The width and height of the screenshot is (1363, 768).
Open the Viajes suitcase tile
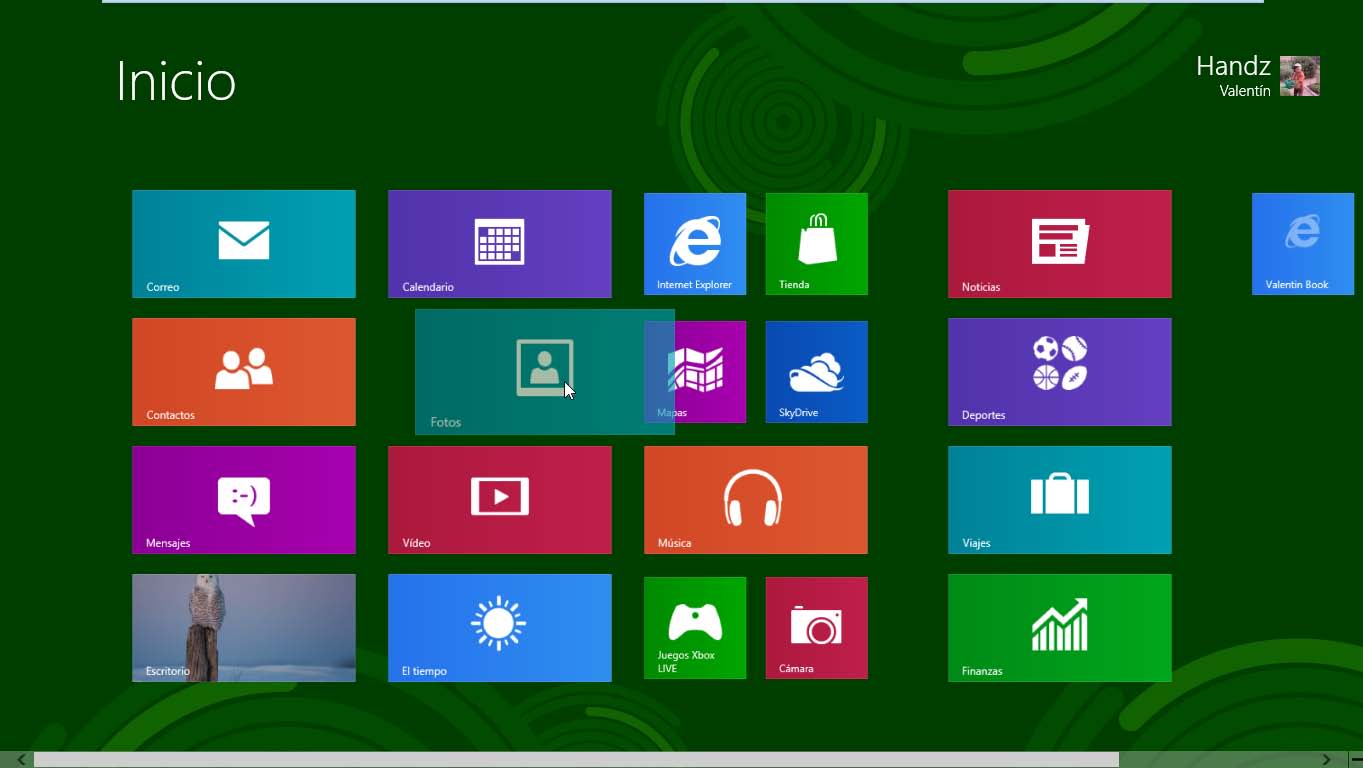click(x=1059, y=499)
